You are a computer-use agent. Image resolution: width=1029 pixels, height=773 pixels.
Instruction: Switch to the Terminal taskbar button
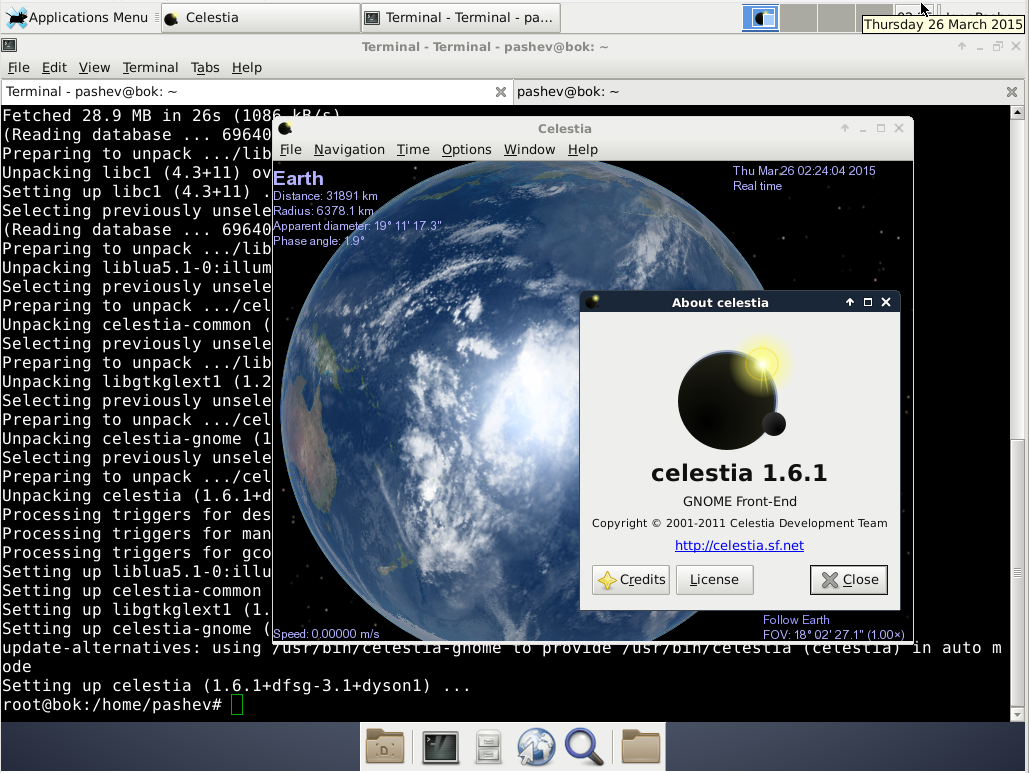461,18
